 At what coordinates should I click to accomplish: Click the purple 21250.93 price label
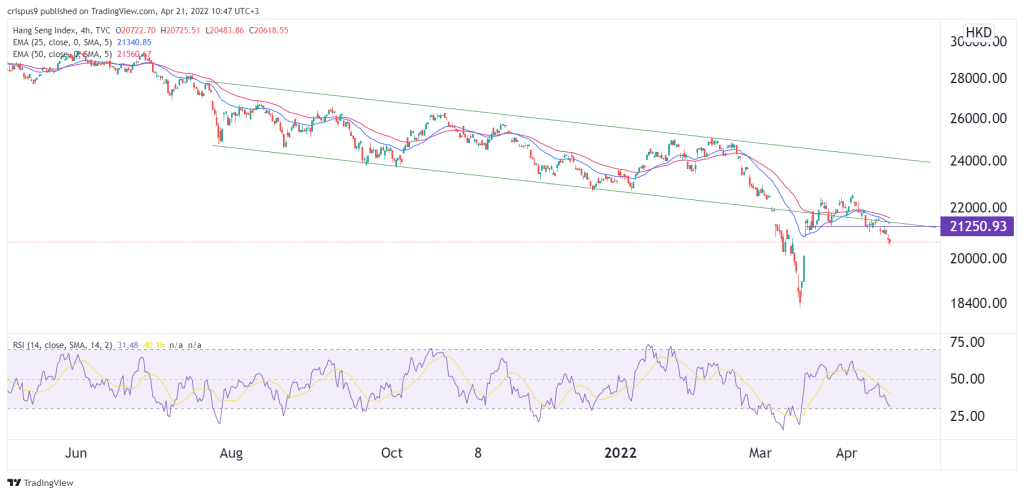pos(976,227)
